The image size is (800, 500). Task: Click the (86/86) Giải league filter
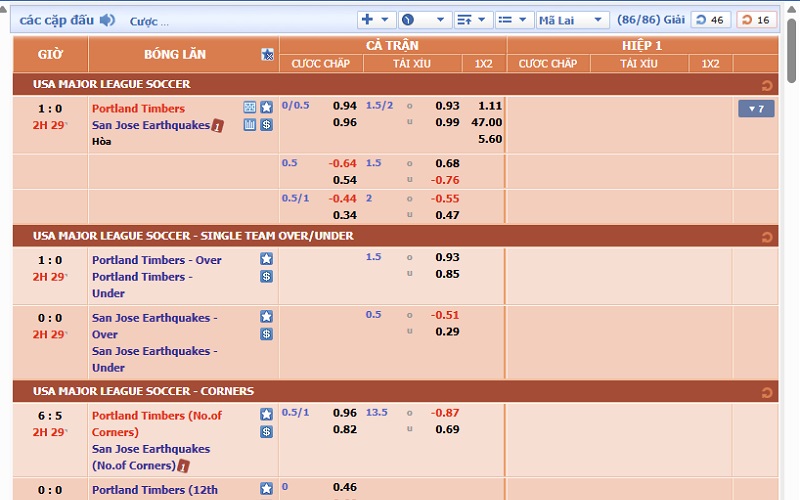651,20
